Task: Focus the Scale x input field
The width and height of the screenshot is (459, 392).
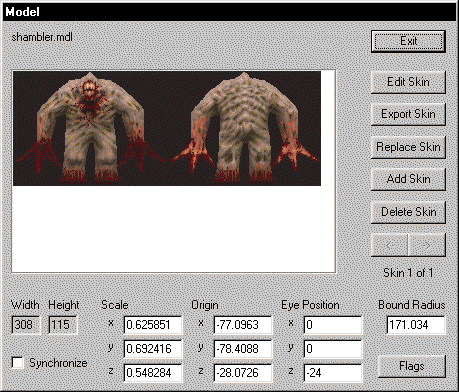Action: pyautogui.click(x=153, y=325)
